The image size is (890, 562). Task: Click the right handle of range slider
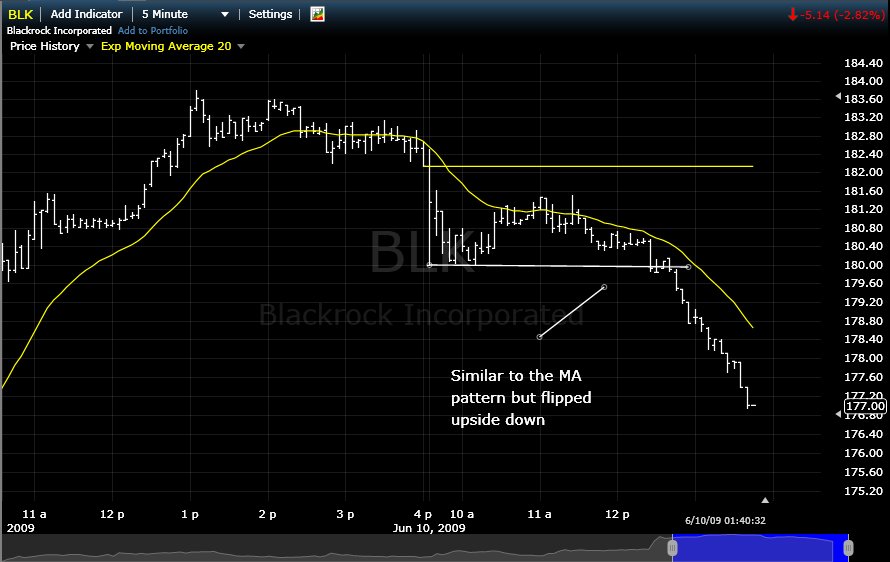[849, 548]
